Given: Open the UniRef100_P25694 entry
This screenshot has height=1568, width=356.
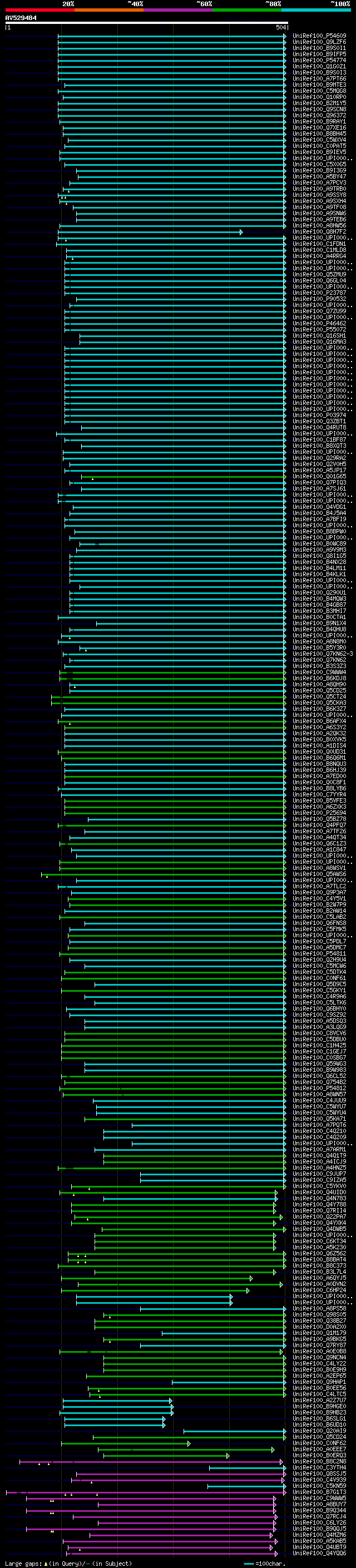Looking at the screenshot, I should pyautogui.click(x=319, y=813).
